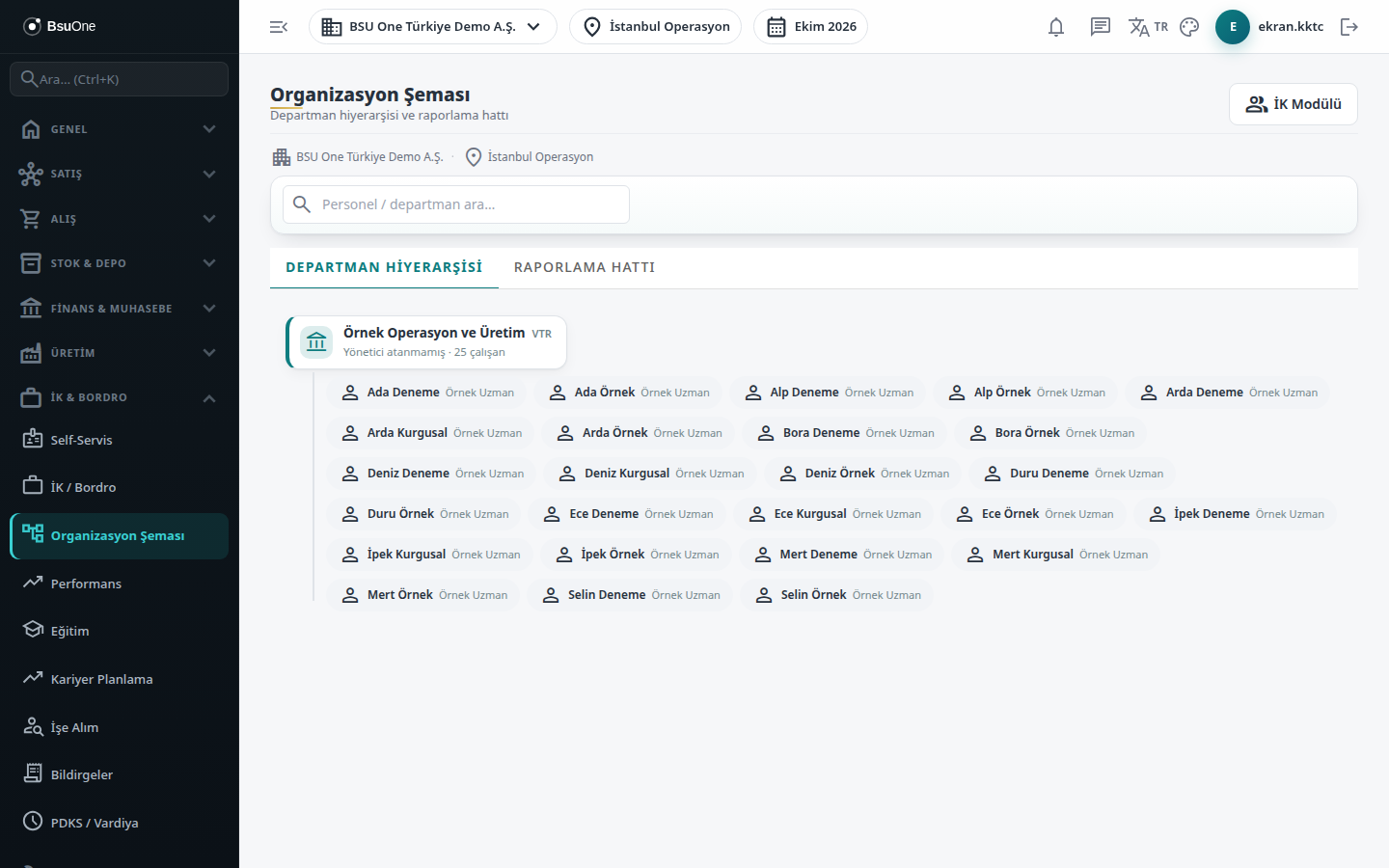1389x868 pixels.
Task: Collapse the İK & BORDRO group
Action: 120,397
